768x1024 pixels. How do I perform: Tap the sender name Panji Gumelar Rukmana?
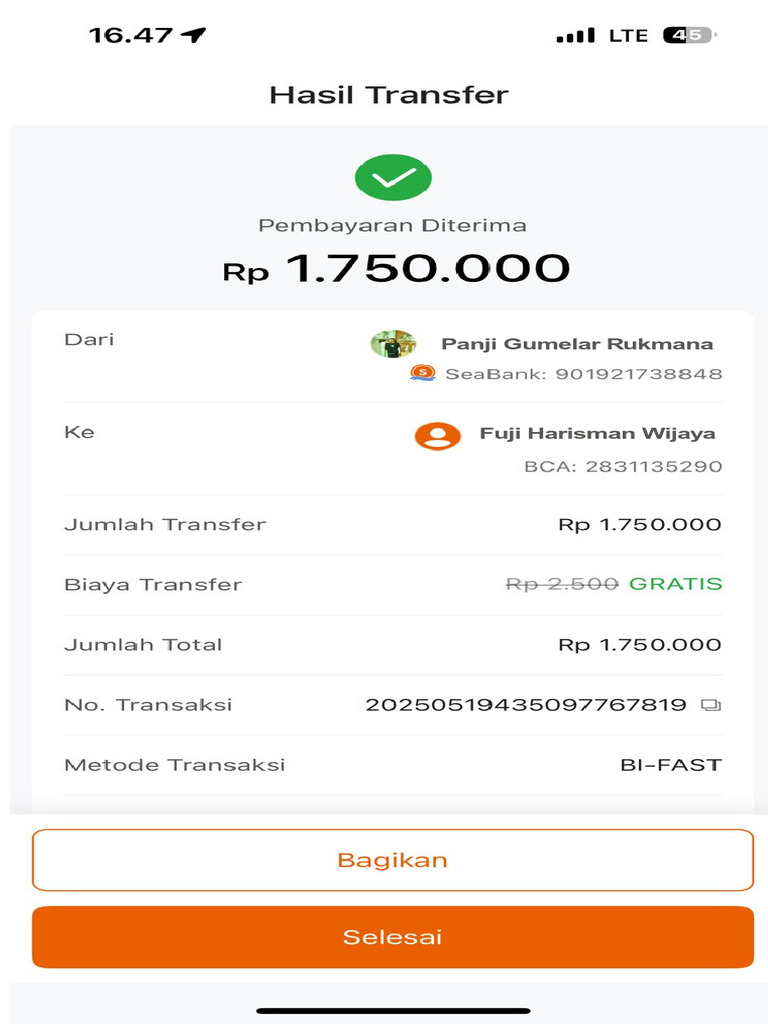(x=577, y=344)
